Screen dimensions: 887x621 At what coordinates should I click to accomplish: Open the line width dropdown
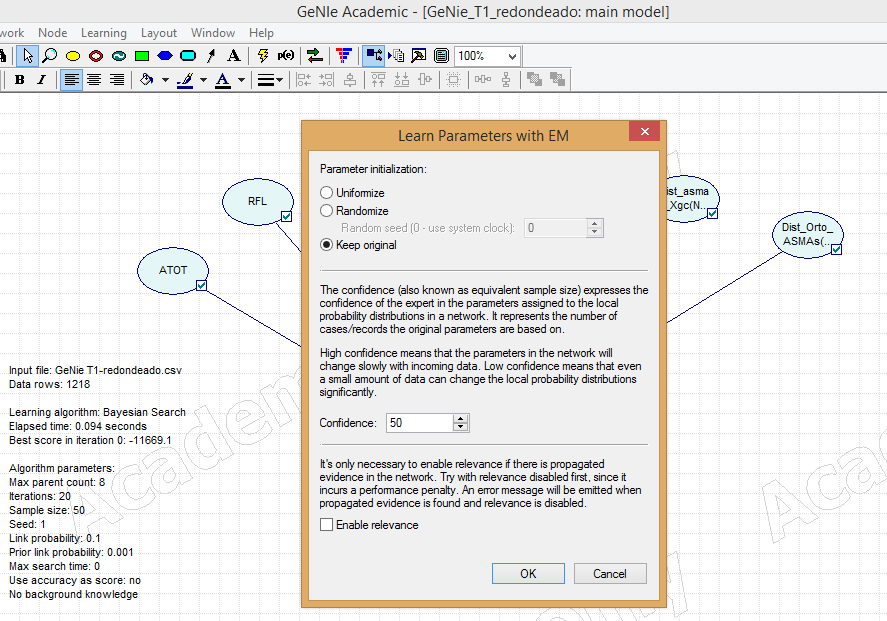point(270,80)
